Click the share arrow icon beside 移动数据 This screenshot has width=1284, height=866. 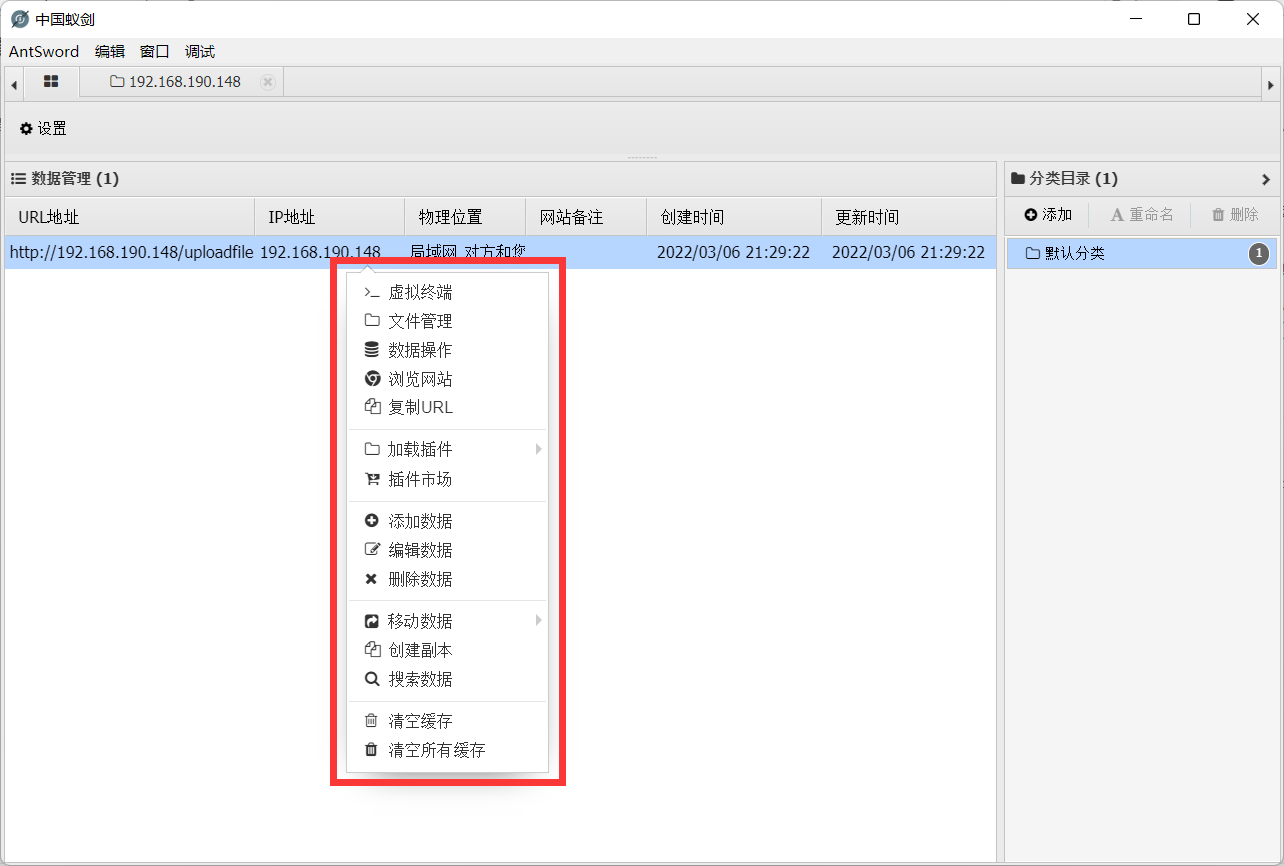pyautogui.click(x=371, y=621)
